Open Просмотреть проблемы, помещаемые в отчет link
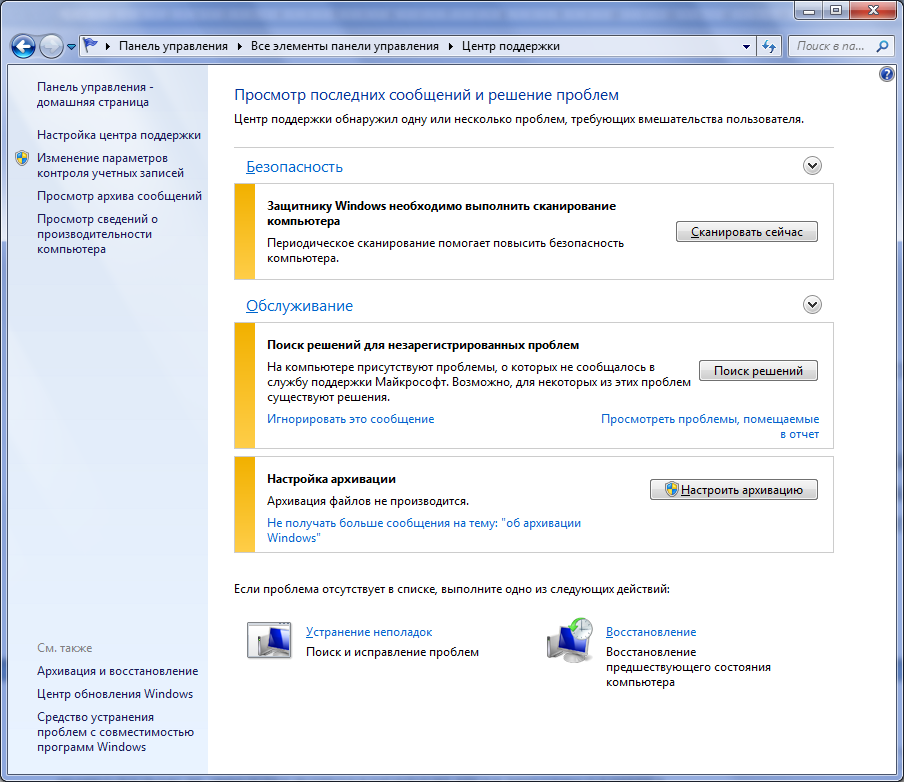This screenshot has height=782, width=904. [710, 426]
